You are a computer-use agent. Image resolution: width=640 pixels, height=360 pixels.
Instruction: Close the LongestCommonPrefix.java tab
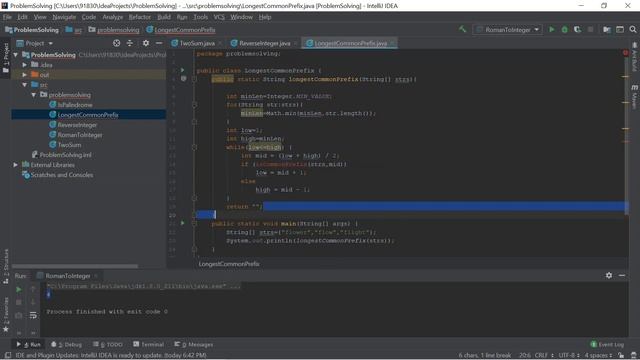tap(393, 43)
